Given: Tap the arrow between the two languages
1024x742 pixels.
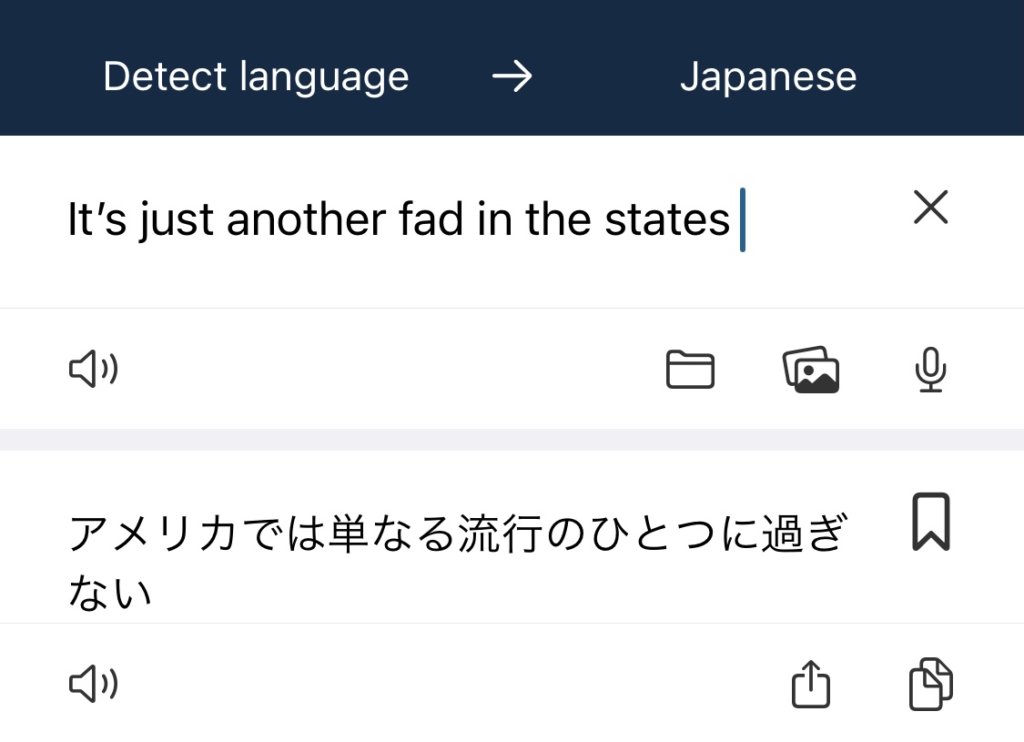Looking at the screenshot, I should [x=512, y=77].
